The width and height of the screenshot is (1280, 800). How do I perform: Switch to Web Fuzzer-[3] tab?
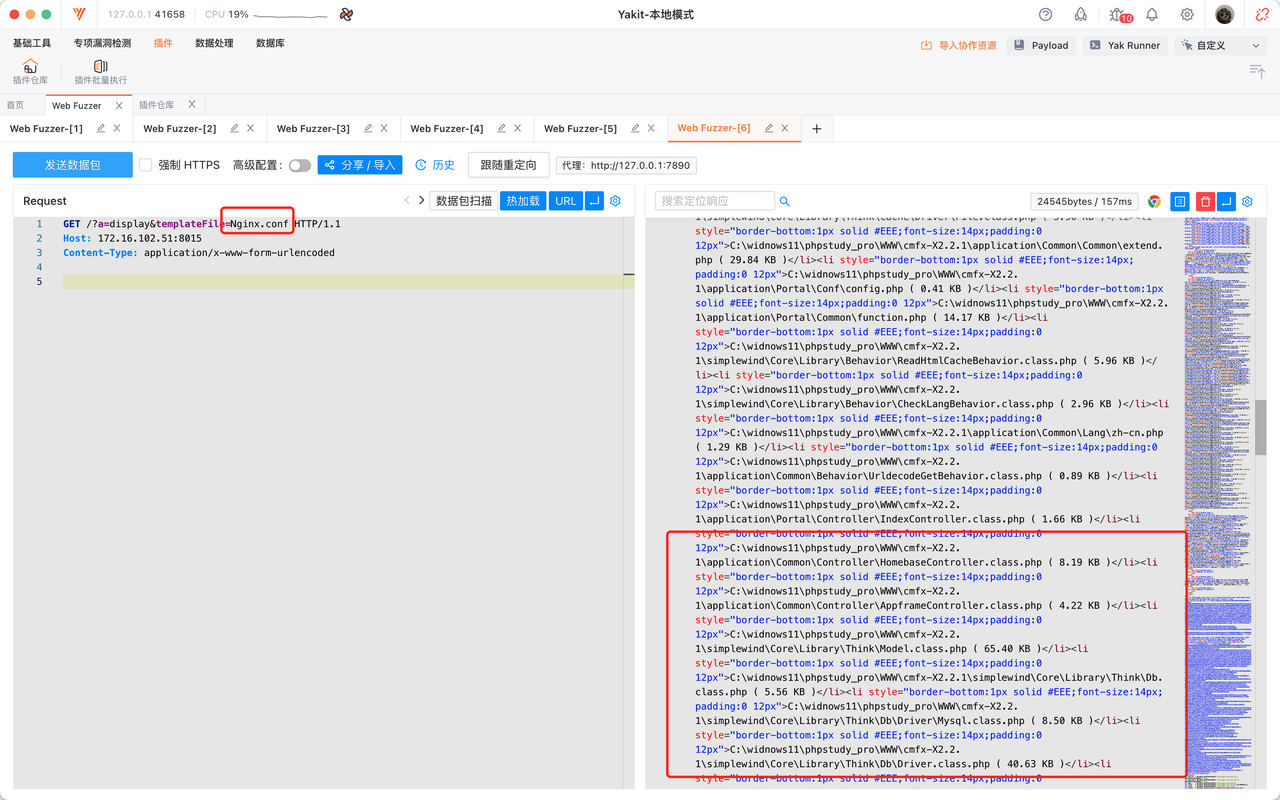313,129
